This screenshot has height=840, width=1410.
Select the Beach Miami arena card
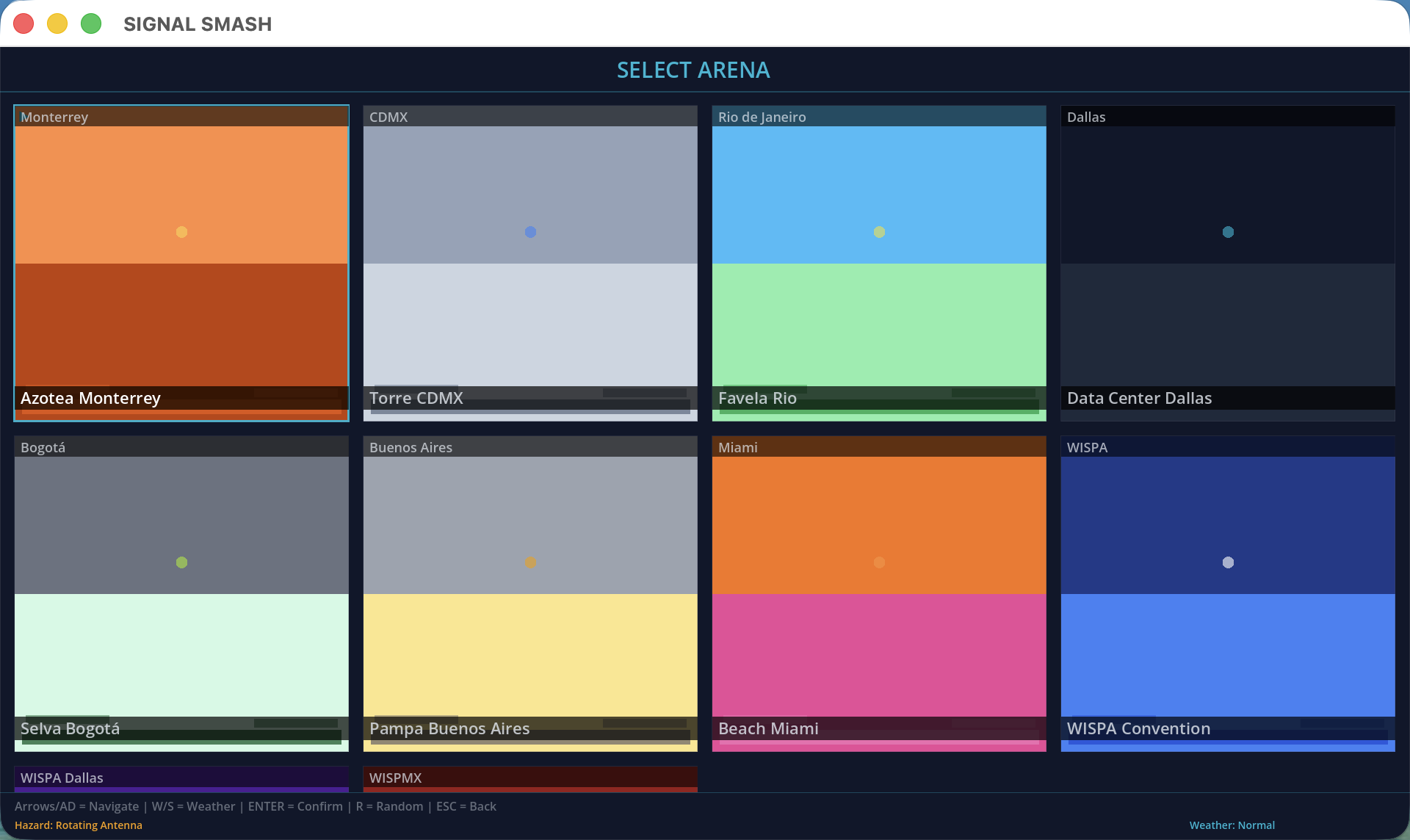pos(879,593)
